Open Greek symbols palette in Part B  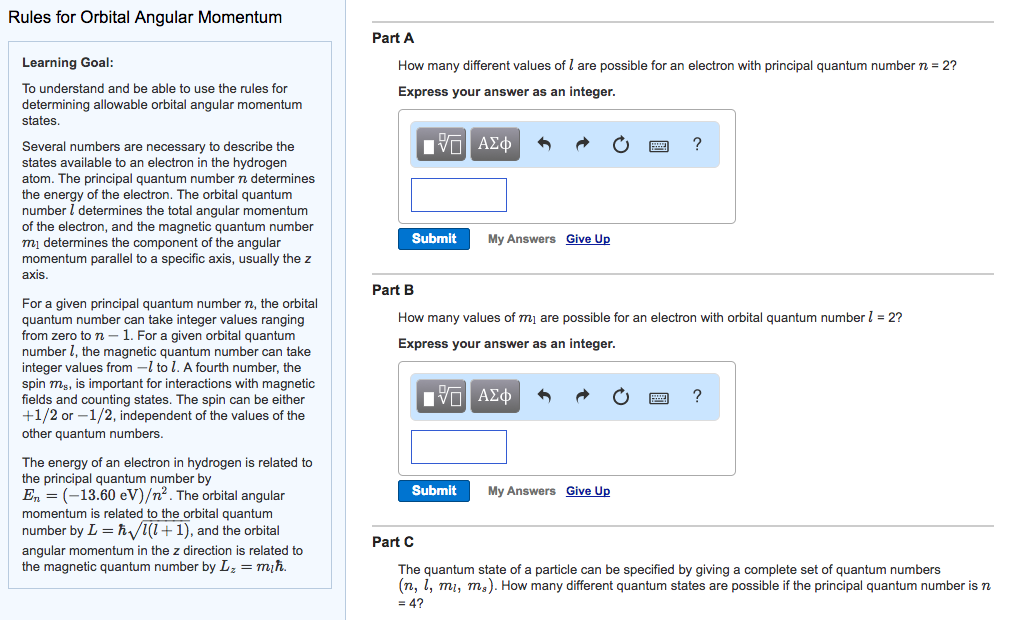coord(495,397)
